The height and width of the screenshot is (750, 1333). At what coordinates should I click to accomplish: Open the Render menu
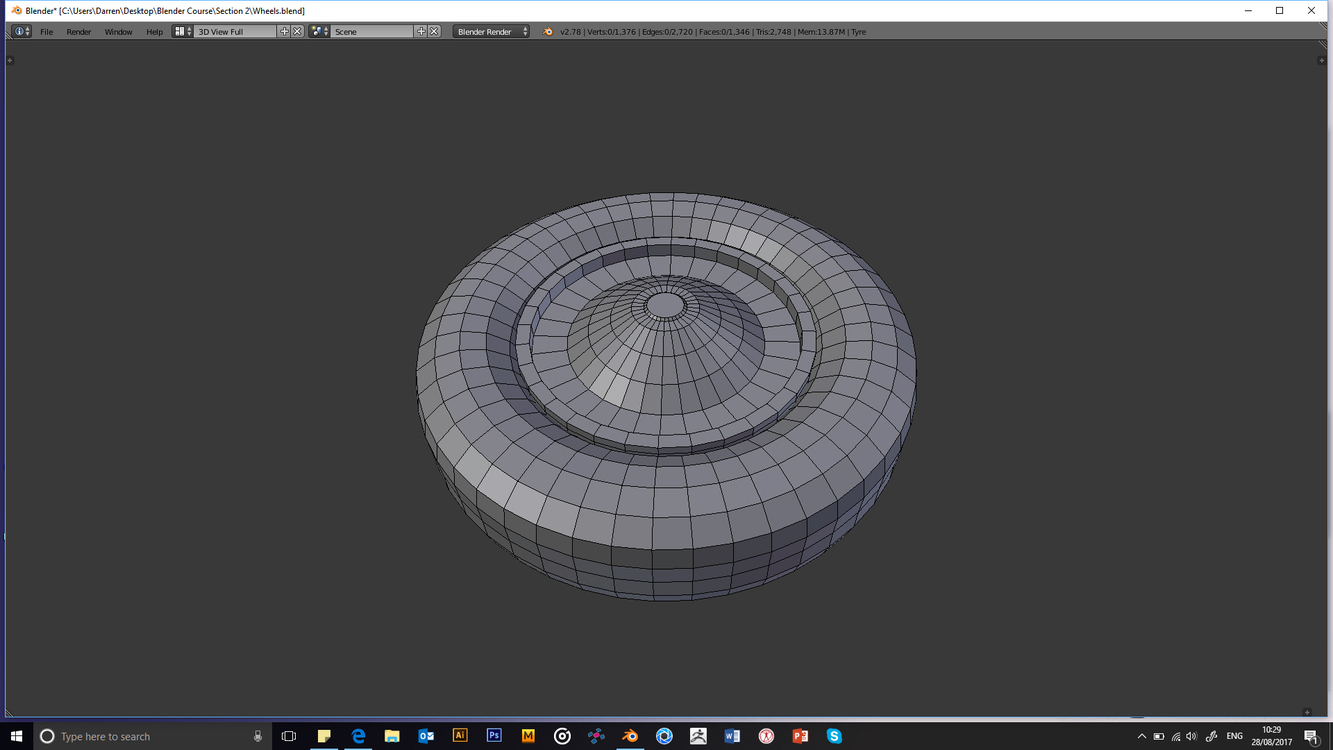[x=78, y=32]
